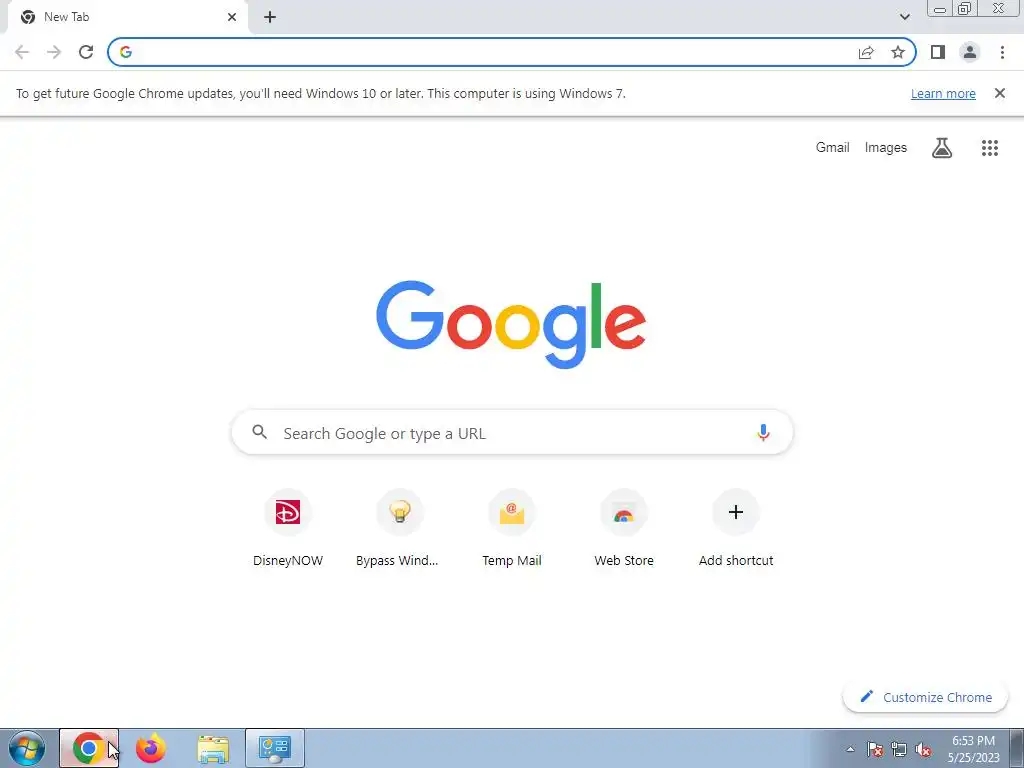Click the muted volume tray icon
The image size is (1024, 768).
coord(923,749)
